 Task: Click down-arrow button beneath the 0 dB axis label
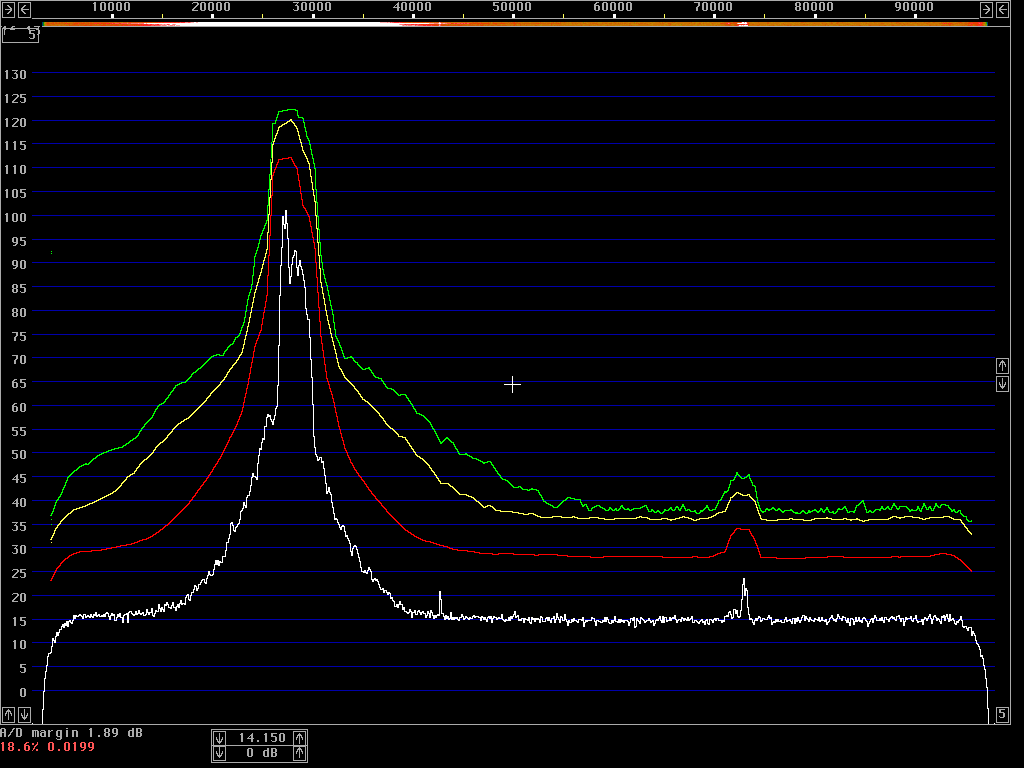[24, 714]
